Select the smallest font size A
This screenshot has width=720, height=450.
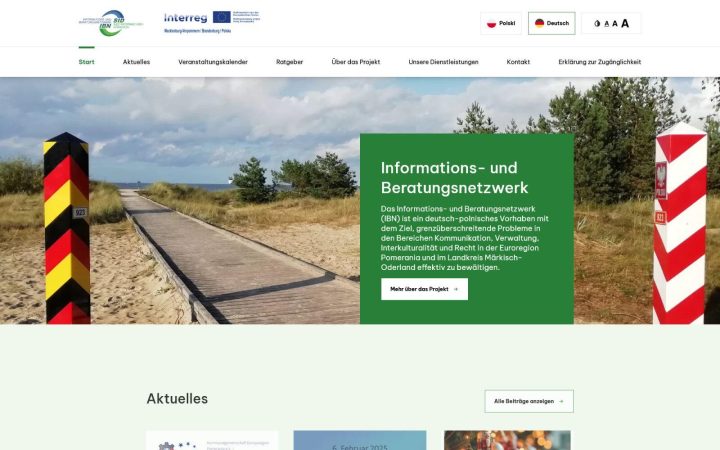click(607, 23)
